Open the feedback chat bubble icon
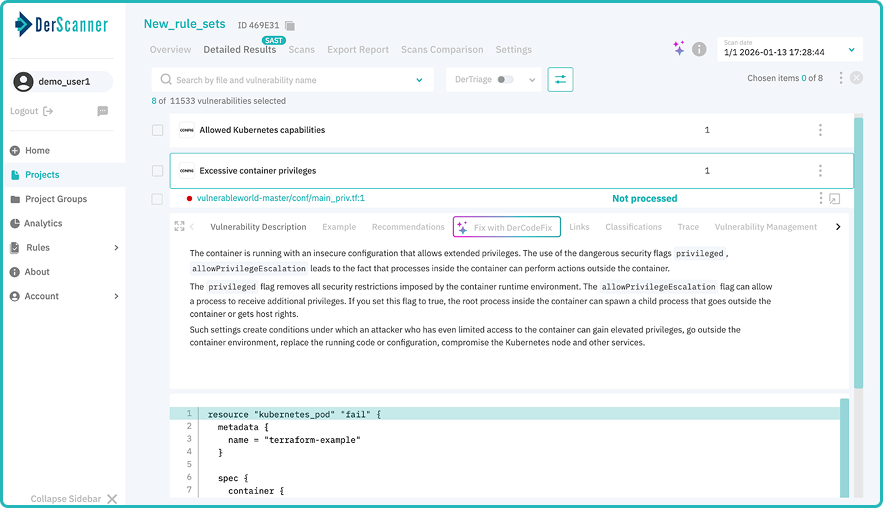883x508 pixels. click(x=102, y=111)
